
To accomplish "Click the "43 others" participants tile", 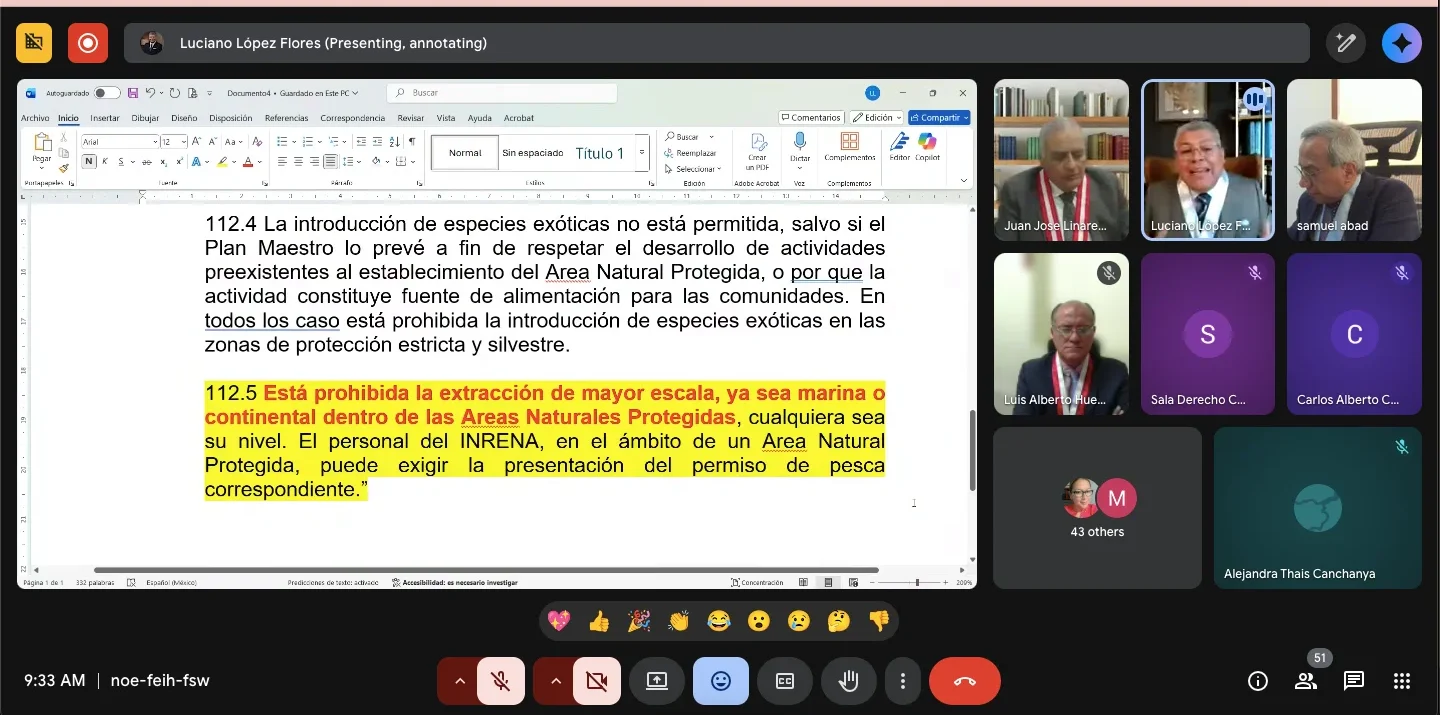I will click(x=1097, y=508).
